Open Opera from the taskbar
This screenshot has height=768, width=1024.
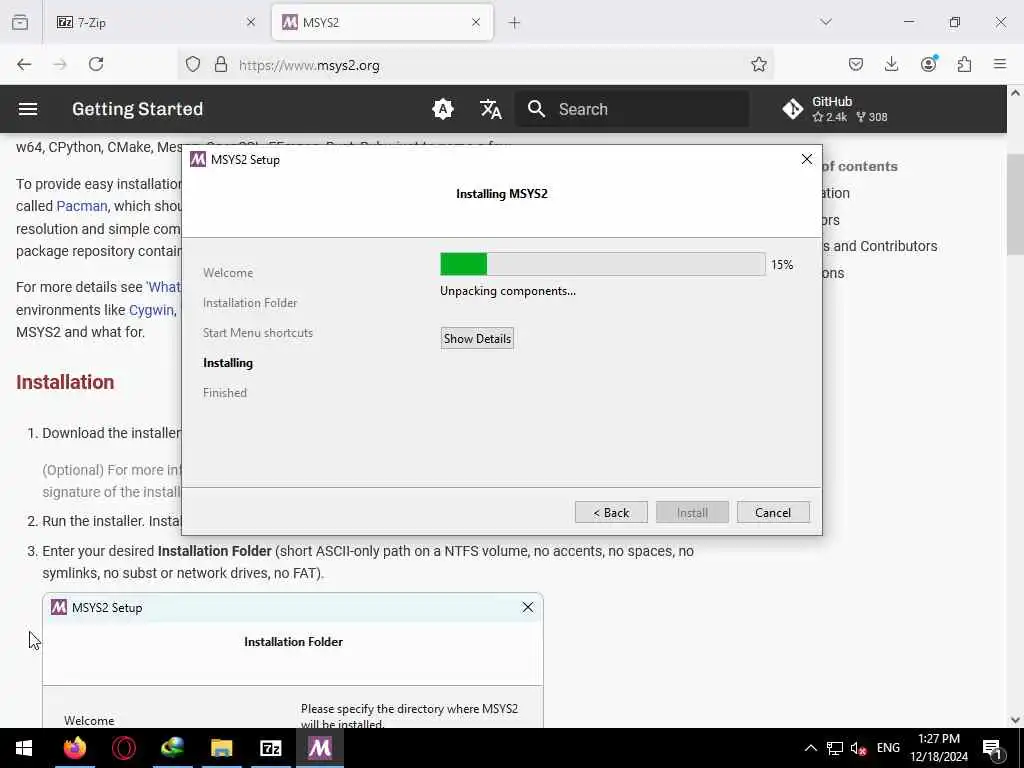pyautogui.click(x=124, y=748)
